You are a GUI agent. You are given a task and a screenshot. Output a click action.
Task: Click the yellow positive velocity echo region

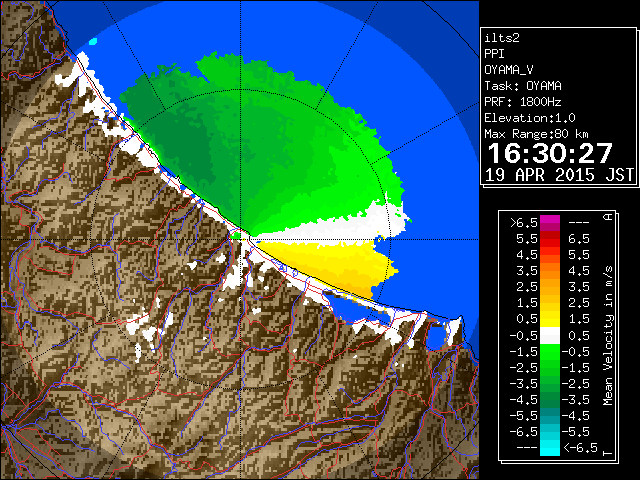coord(339,263)
